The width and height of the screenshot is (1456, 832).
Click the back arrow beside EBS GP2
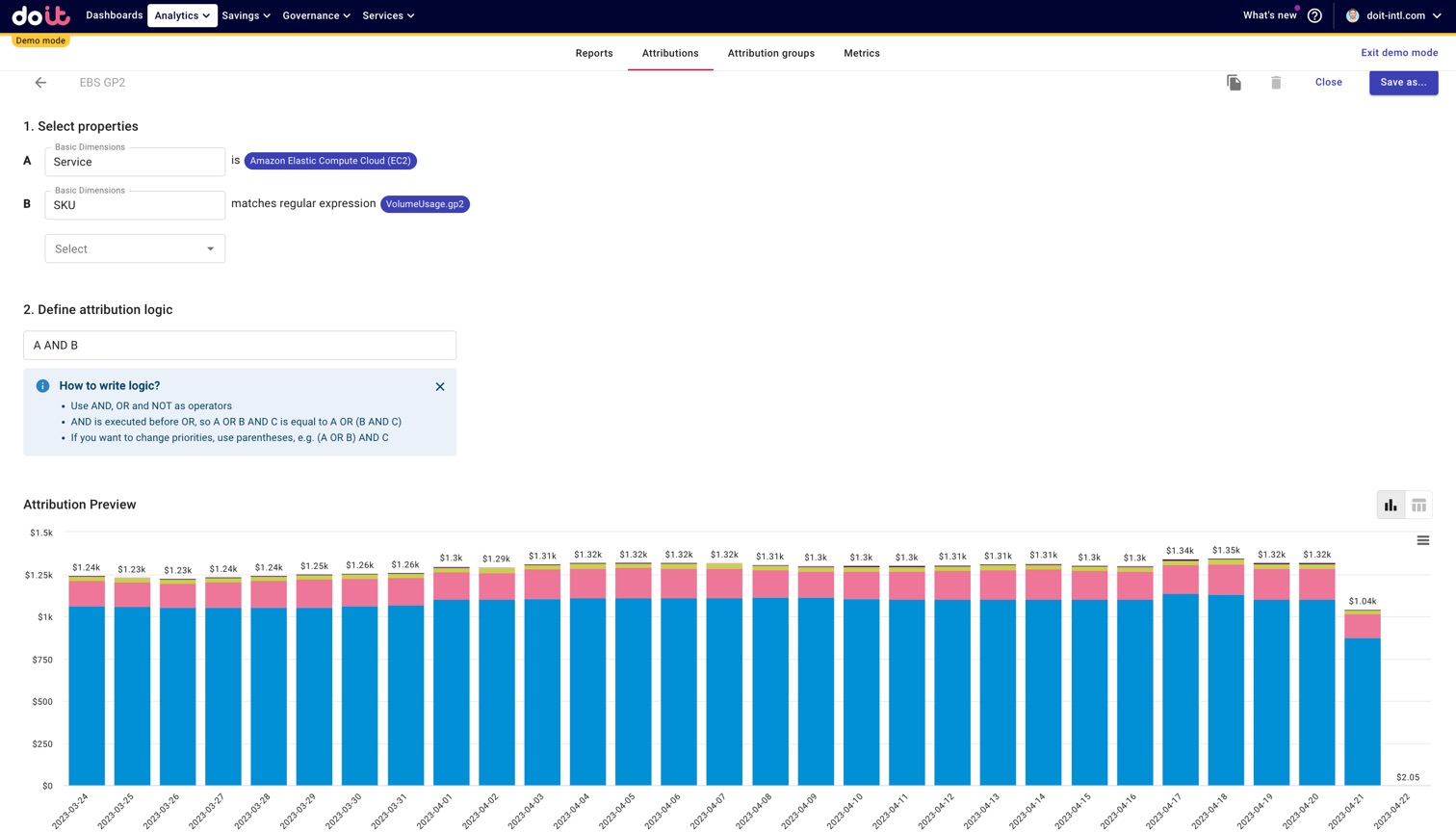click(40, 83)
